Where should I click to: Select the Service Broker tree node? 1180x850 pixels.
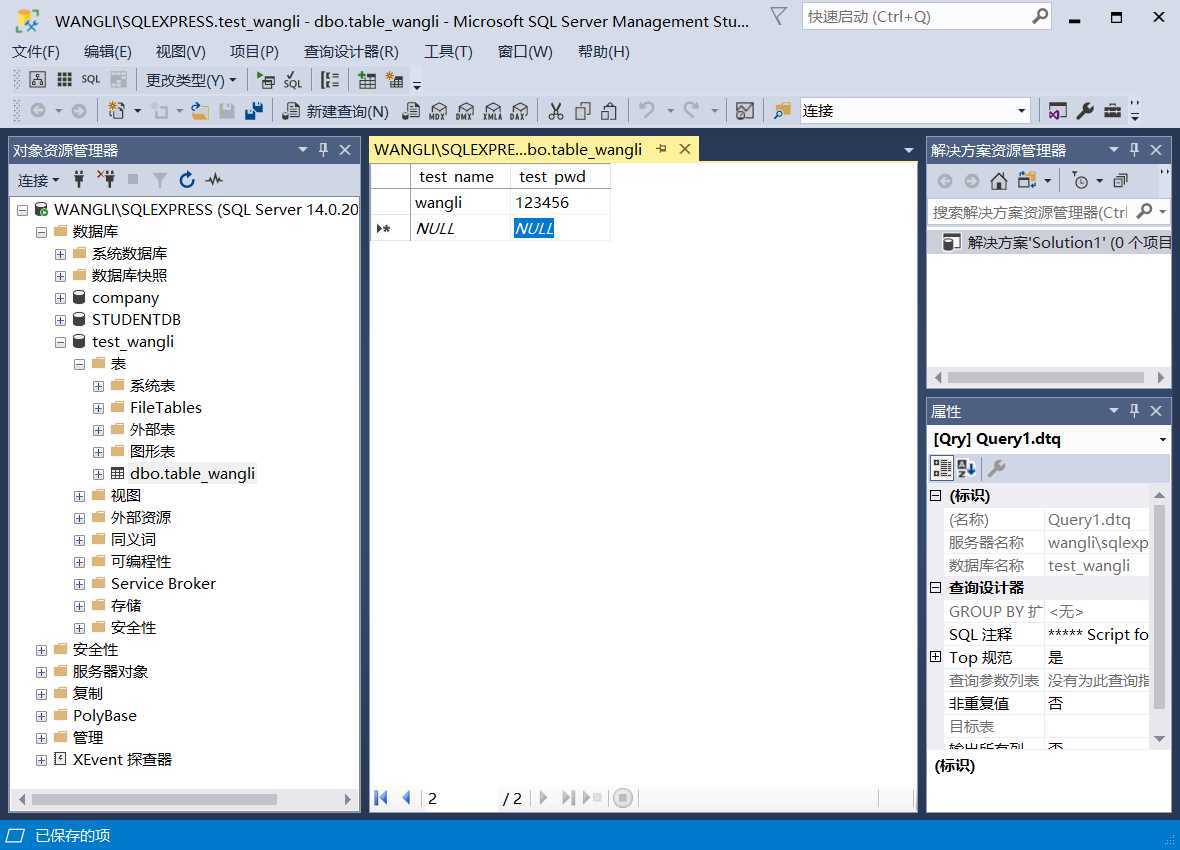coord(163,583)
